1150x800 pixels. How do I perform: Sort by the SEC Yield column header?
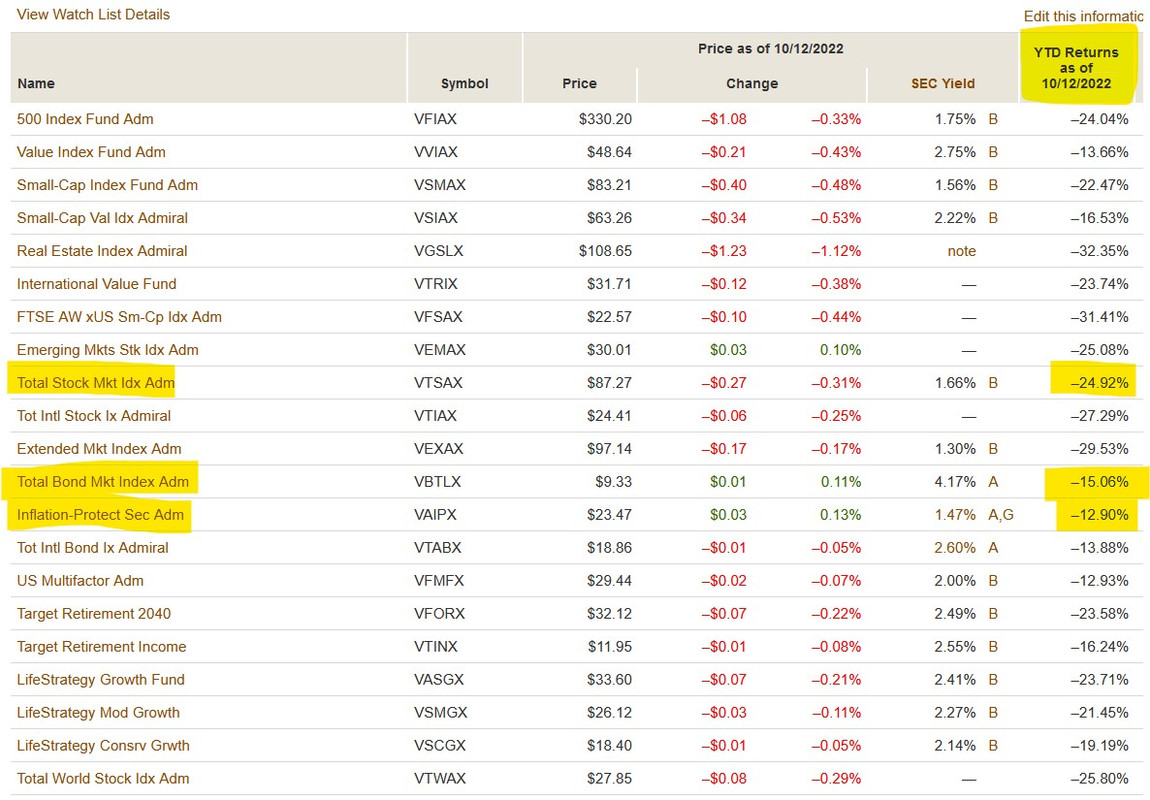pyautogui.click(x=942, y=84)
